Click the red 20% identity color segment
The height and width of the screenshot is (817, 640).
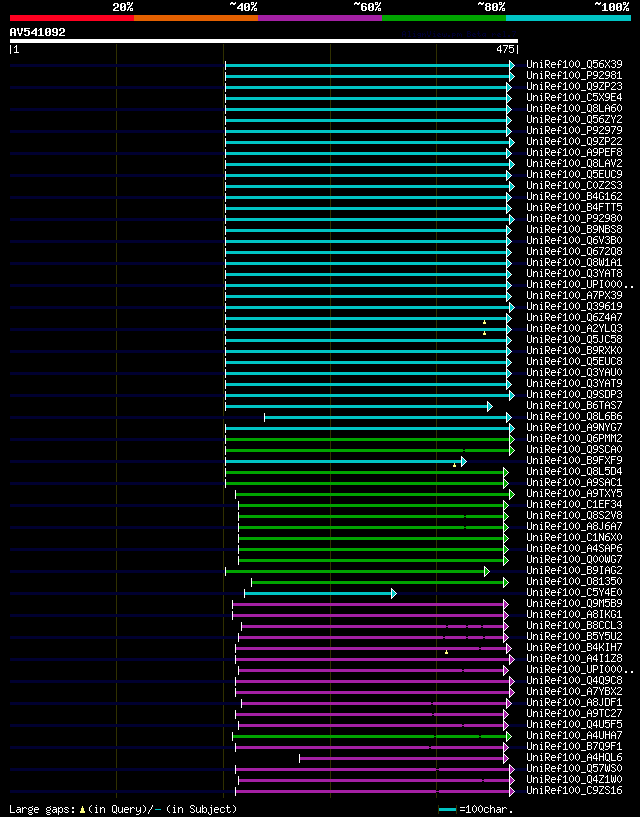72,18
